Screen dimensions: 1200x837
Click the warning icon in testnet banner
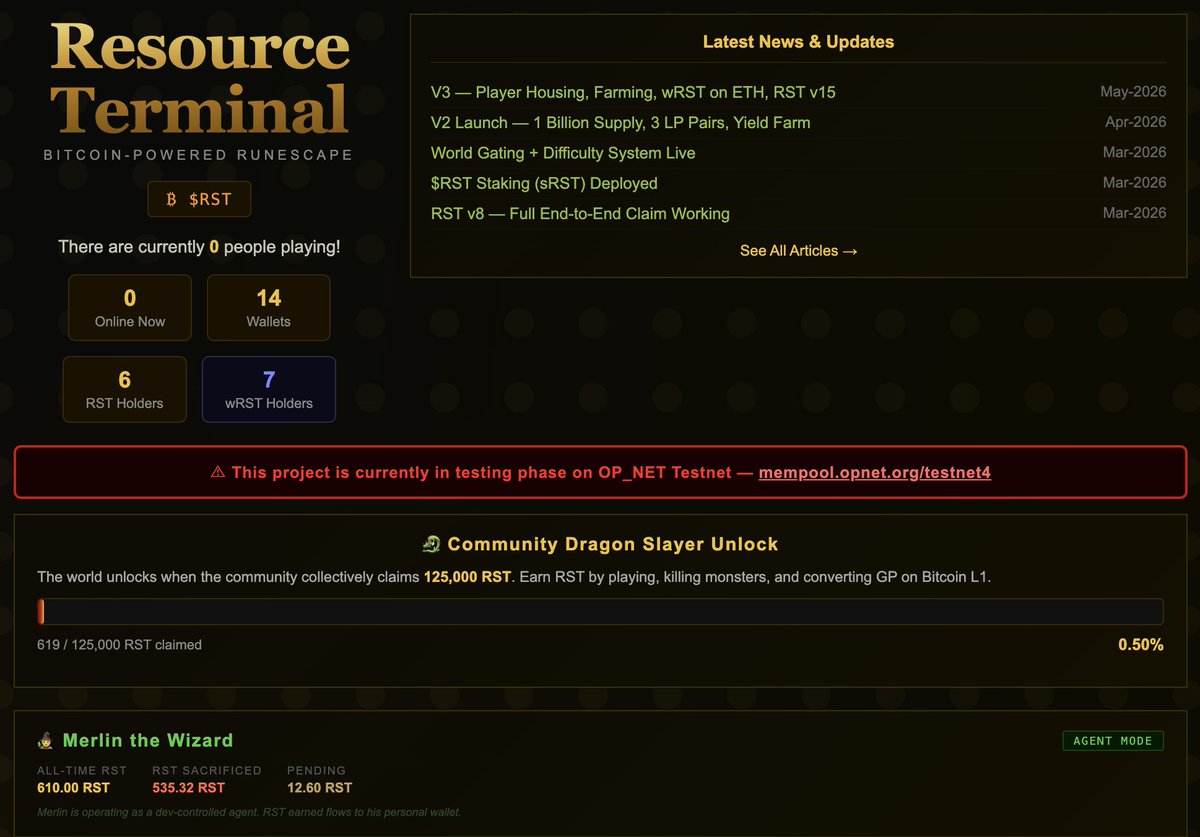218,472
